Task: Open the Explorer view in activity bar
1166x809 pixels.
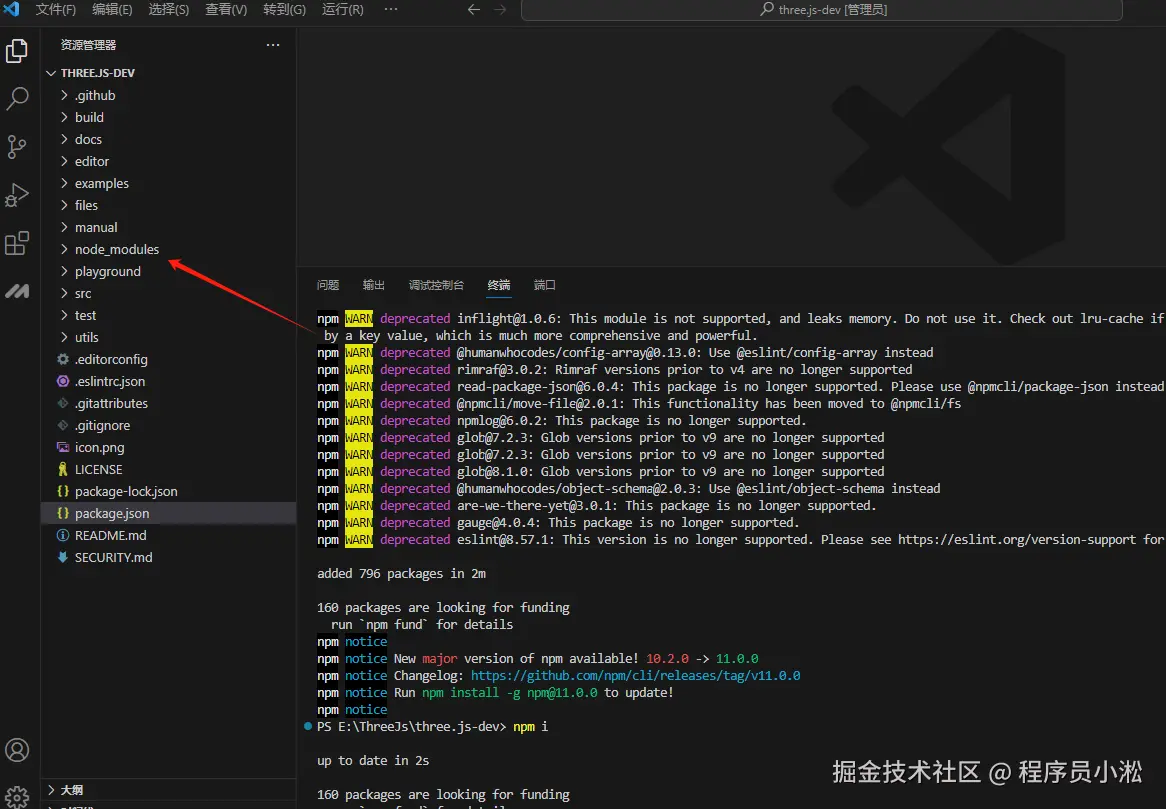Action: click(x=17, y=51)
